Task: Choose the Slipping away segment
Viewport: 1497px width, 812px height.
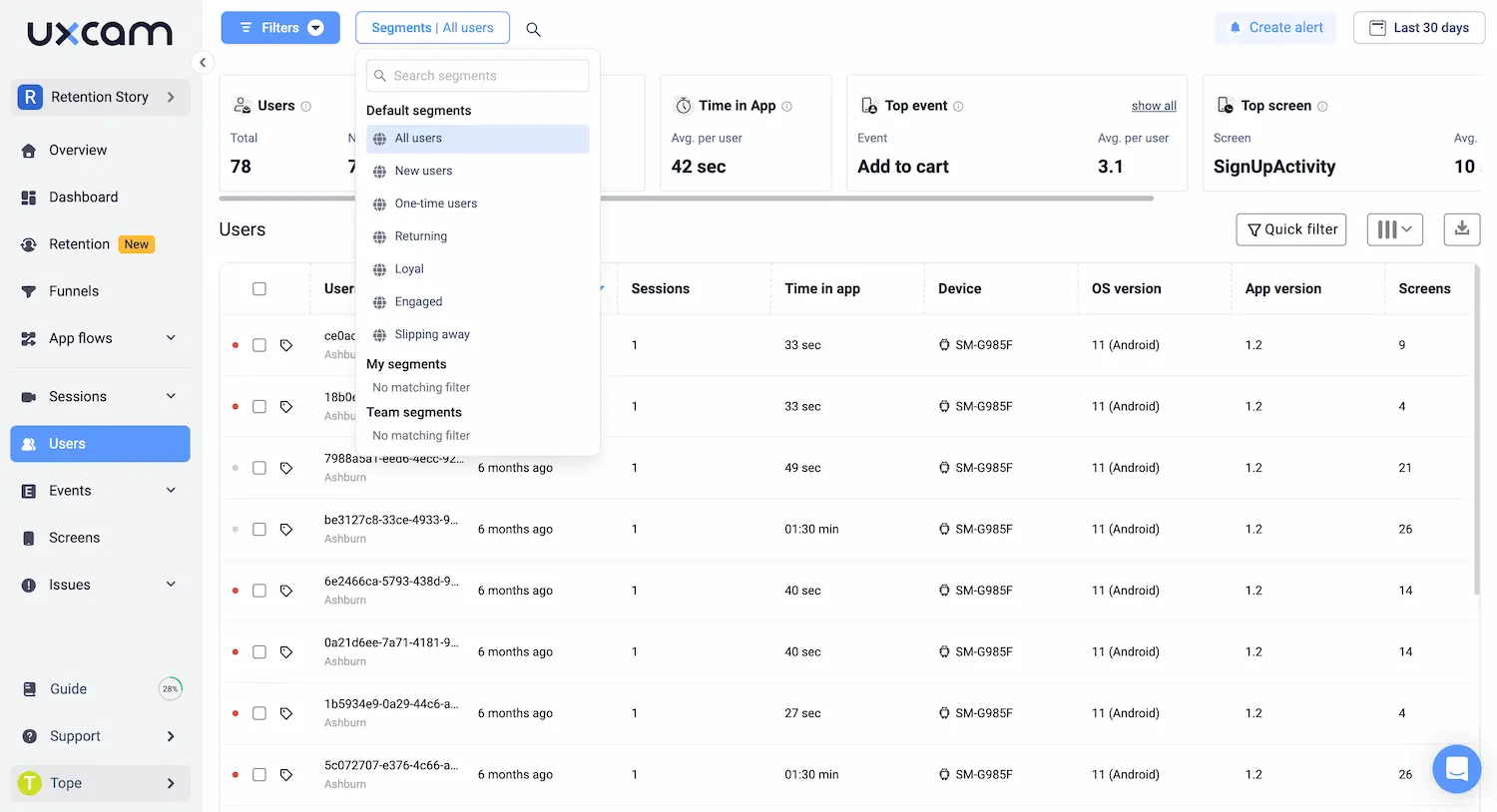Action: (x=477, y=335)
